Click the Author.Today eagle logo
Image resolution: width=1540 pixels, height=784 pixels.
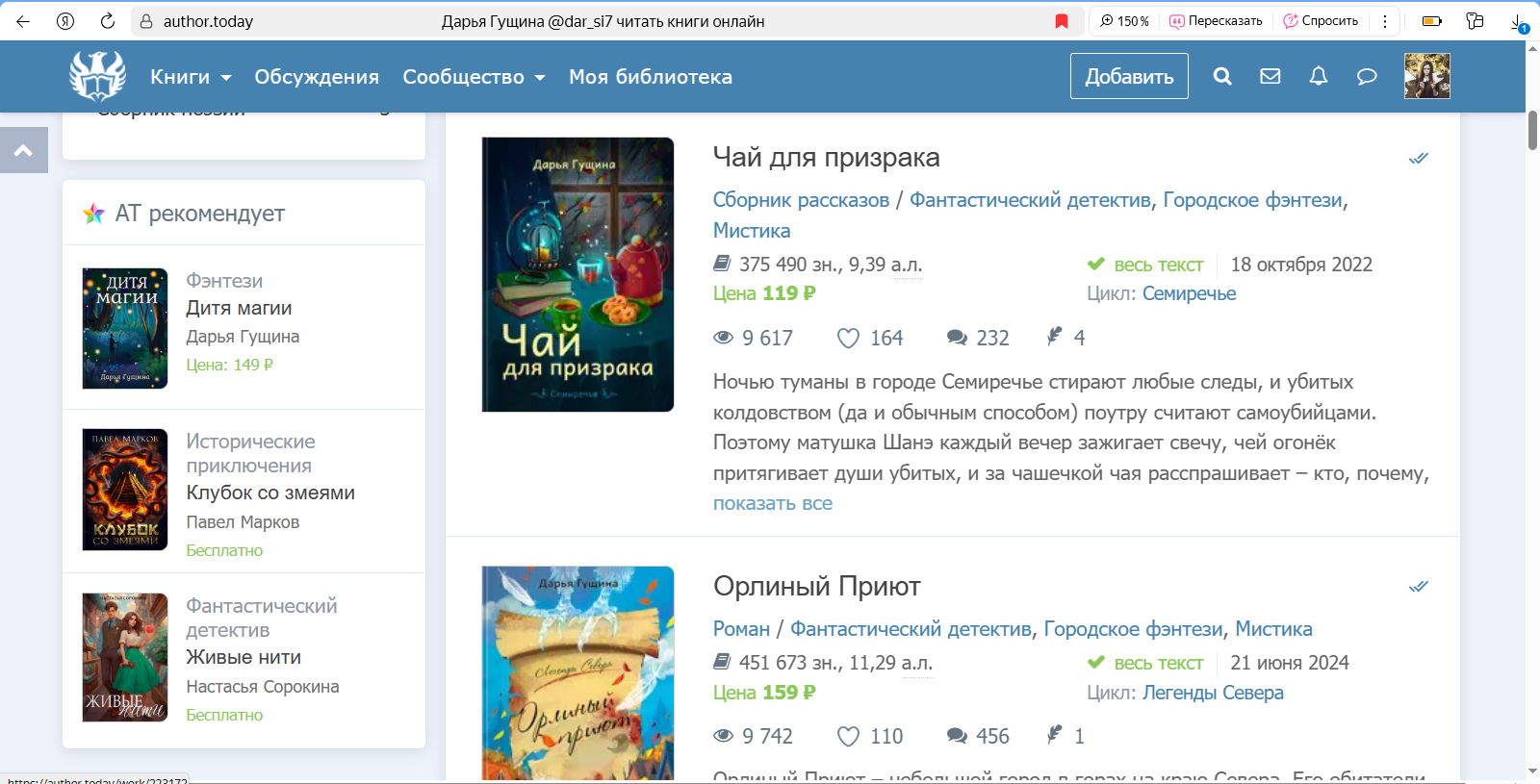97,76
